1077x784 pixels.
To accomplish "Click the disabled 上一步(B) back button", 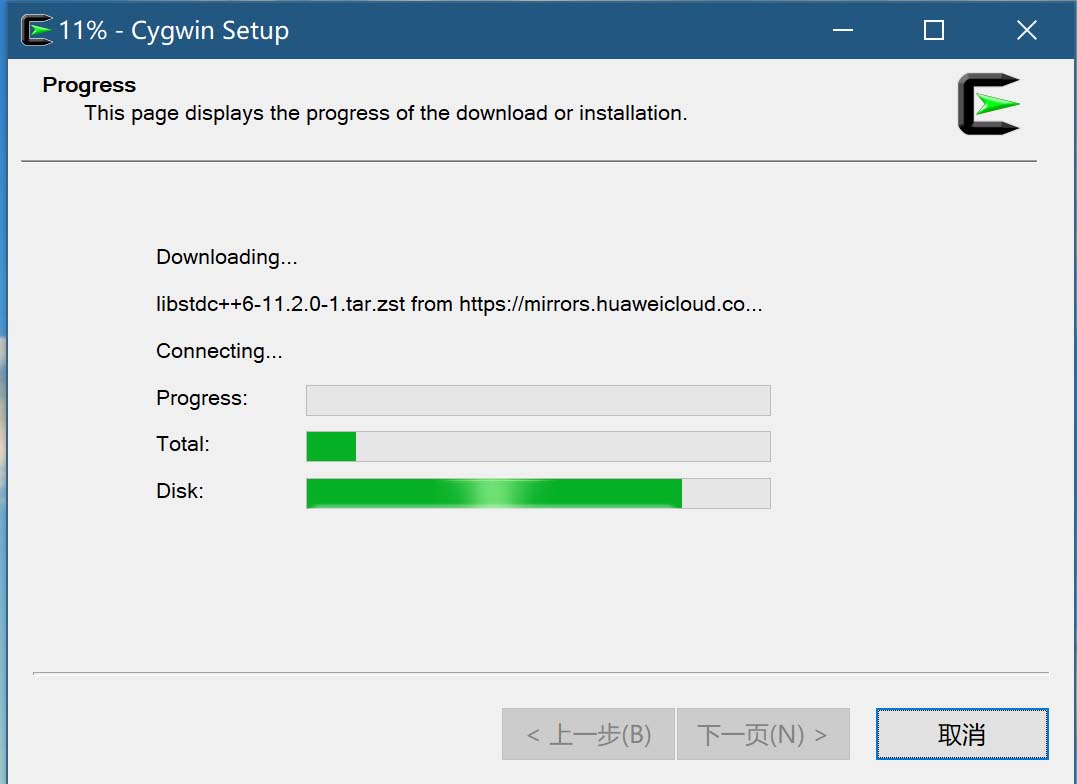I will (588, 734).
